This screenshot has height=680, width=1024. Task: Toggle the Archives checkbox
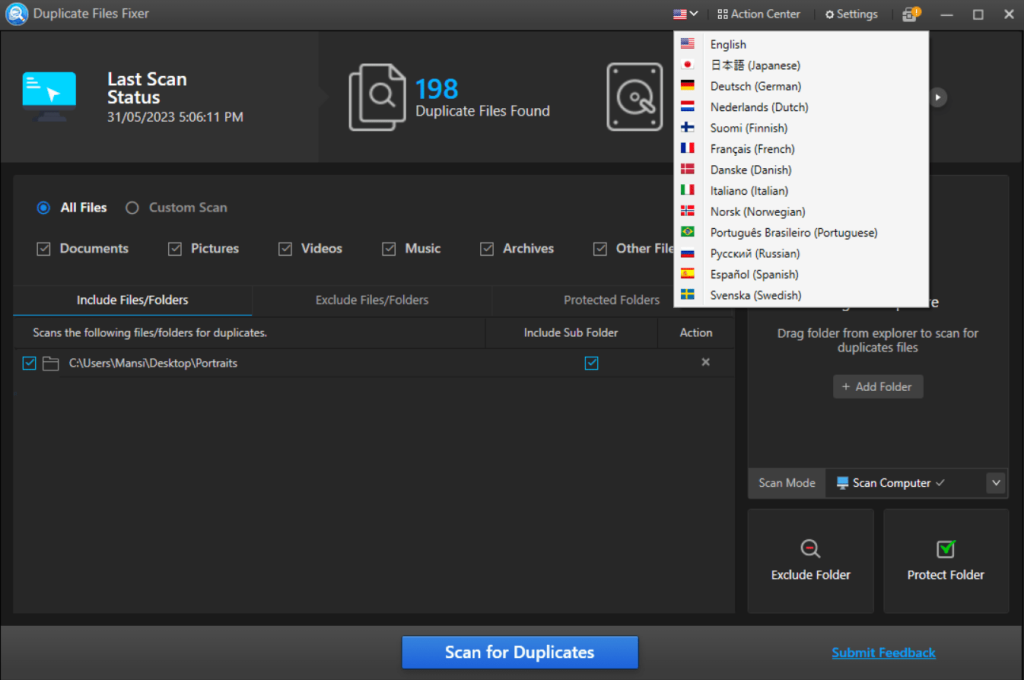click(x=487, y=249)
